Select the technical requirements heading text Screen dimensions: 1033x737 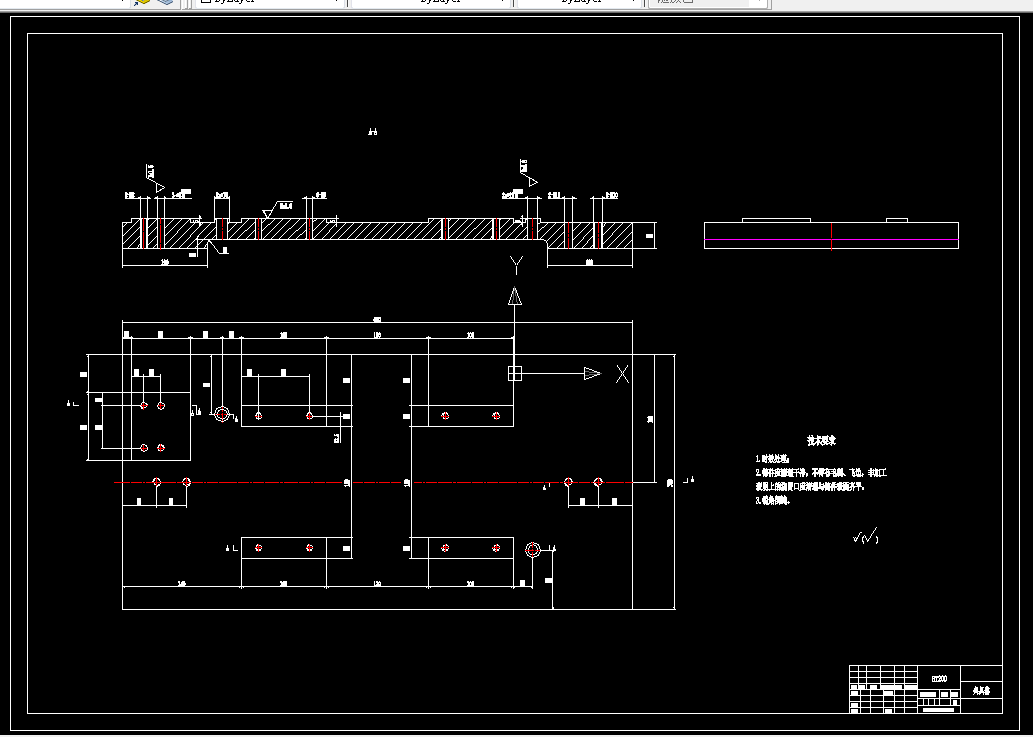[x=822, y=441]
